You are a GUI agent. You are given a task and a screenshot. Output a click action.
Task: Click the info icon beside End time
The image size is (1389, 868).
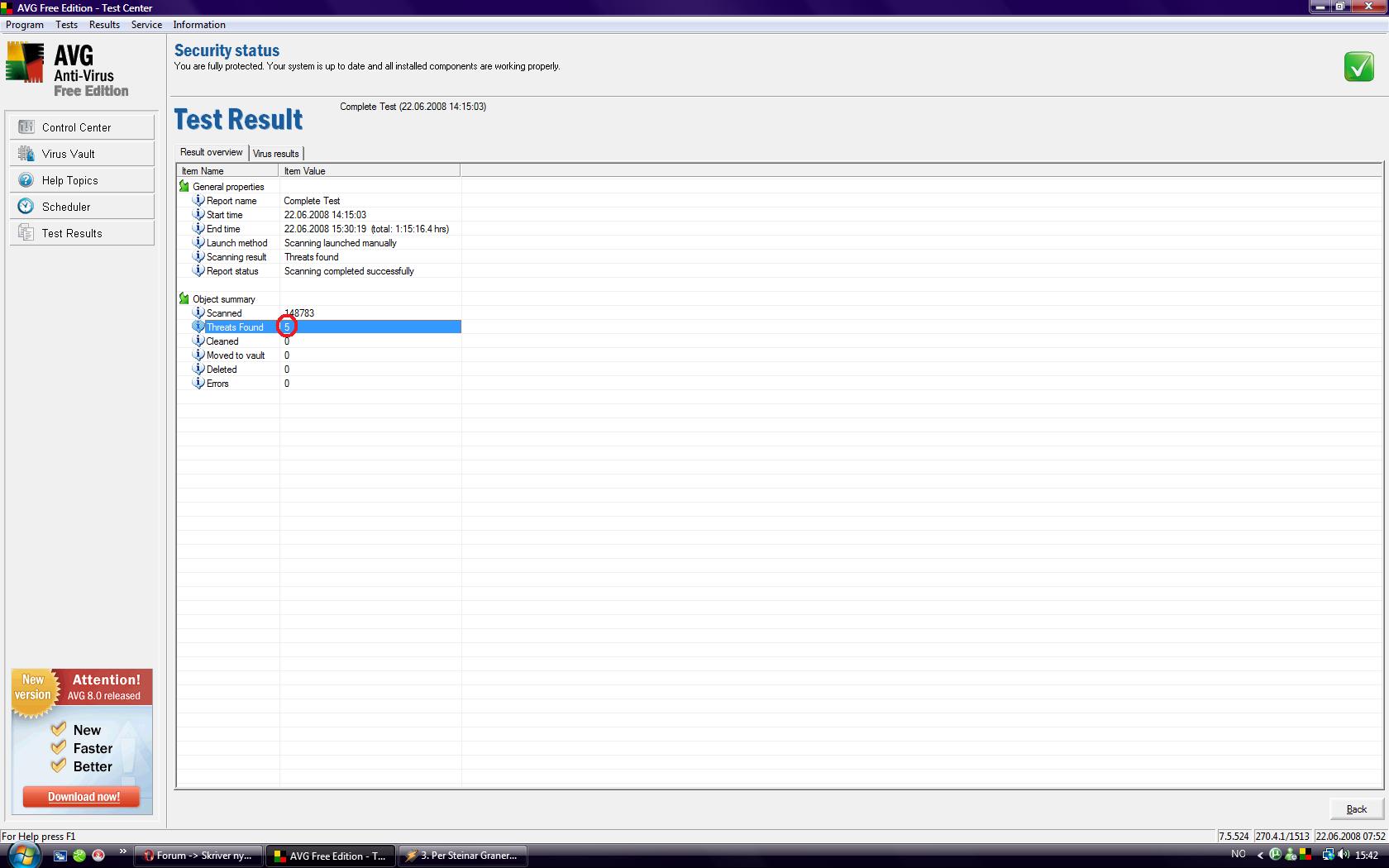pos(198,228)
